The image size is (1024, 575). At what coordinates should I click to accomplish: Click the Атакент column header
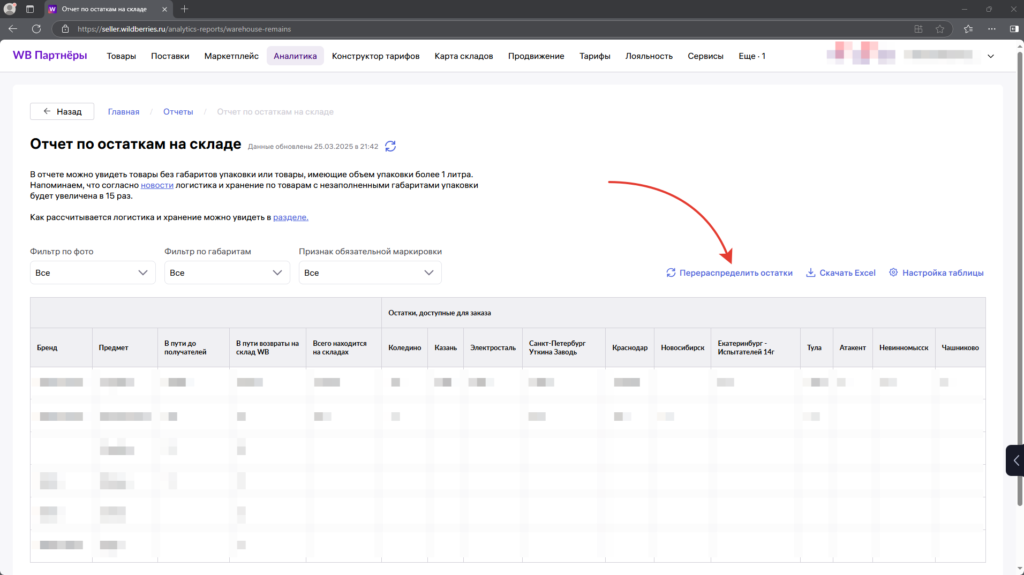pyautogui.click(x=852, y=348)
